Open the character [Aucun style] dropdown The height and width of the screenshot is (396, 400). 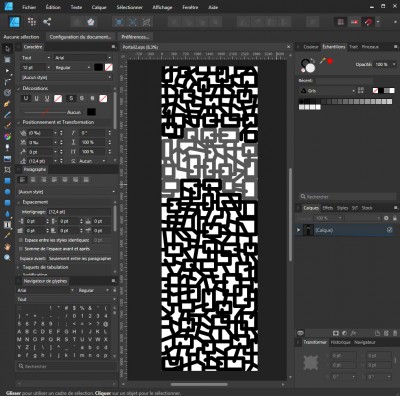point(66,77)
